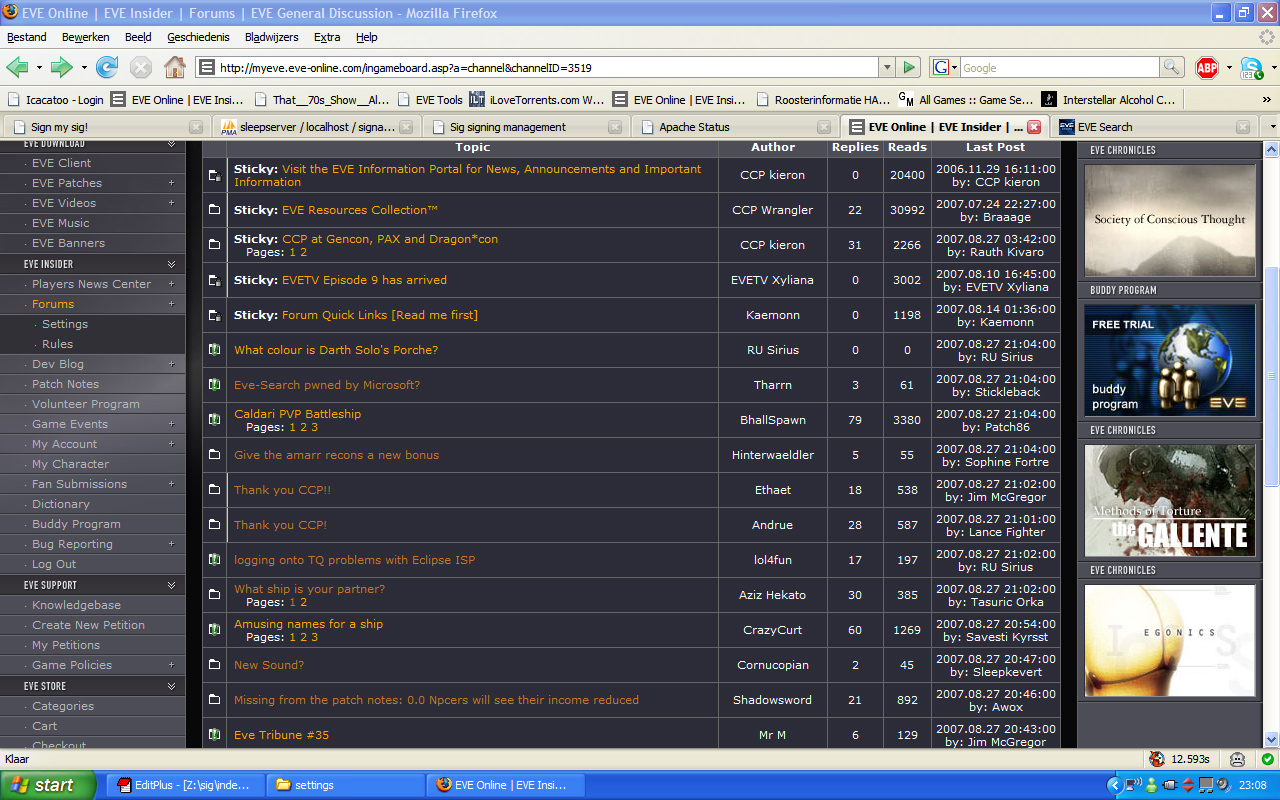Open the Bestand menu
Screen dimensions: 1280x800
click(27, 37)
